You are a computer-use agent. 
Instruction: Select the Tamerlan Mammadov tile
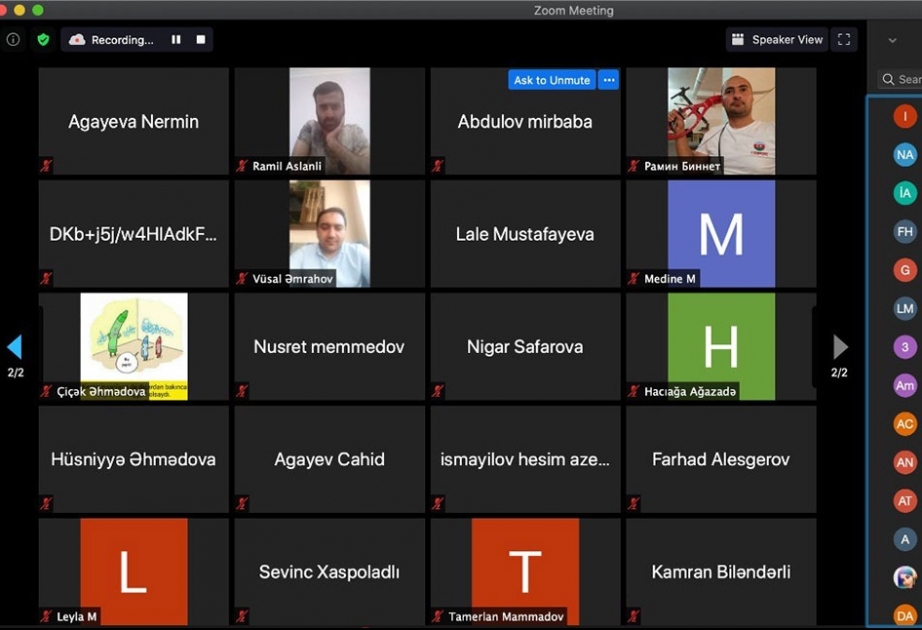525,572
